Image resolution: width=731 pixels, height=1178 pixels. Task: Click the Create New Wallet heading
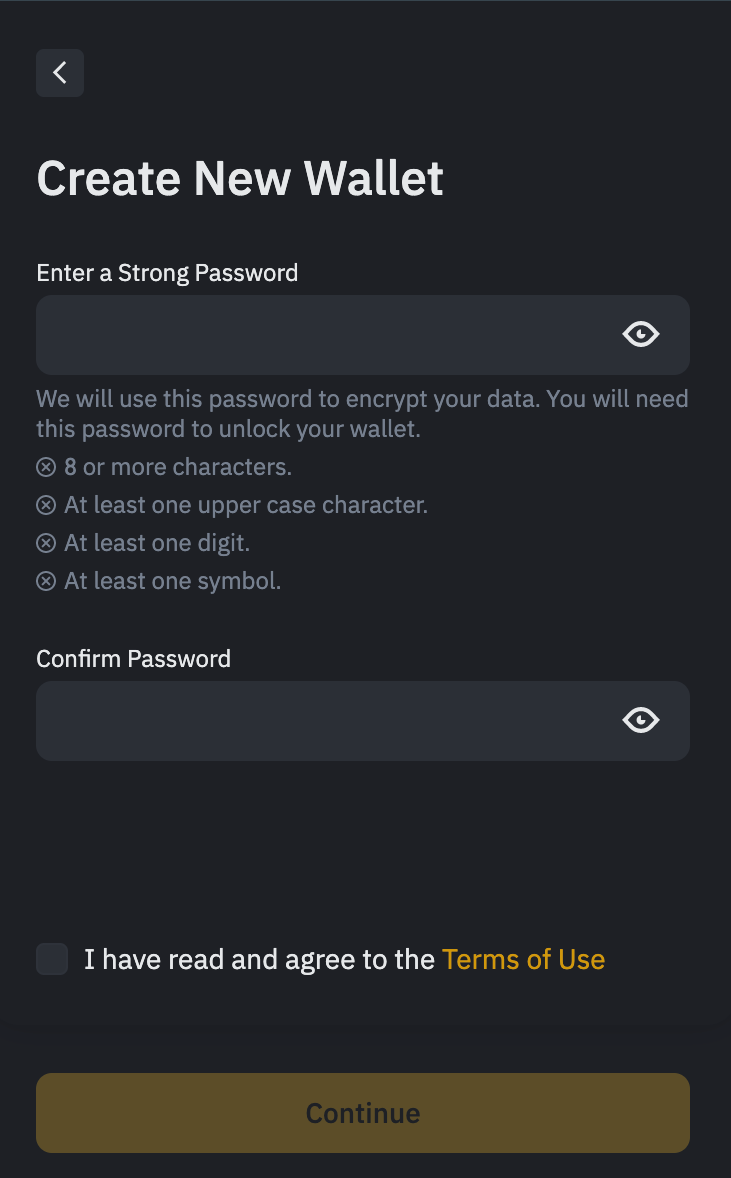click(240, 178)
